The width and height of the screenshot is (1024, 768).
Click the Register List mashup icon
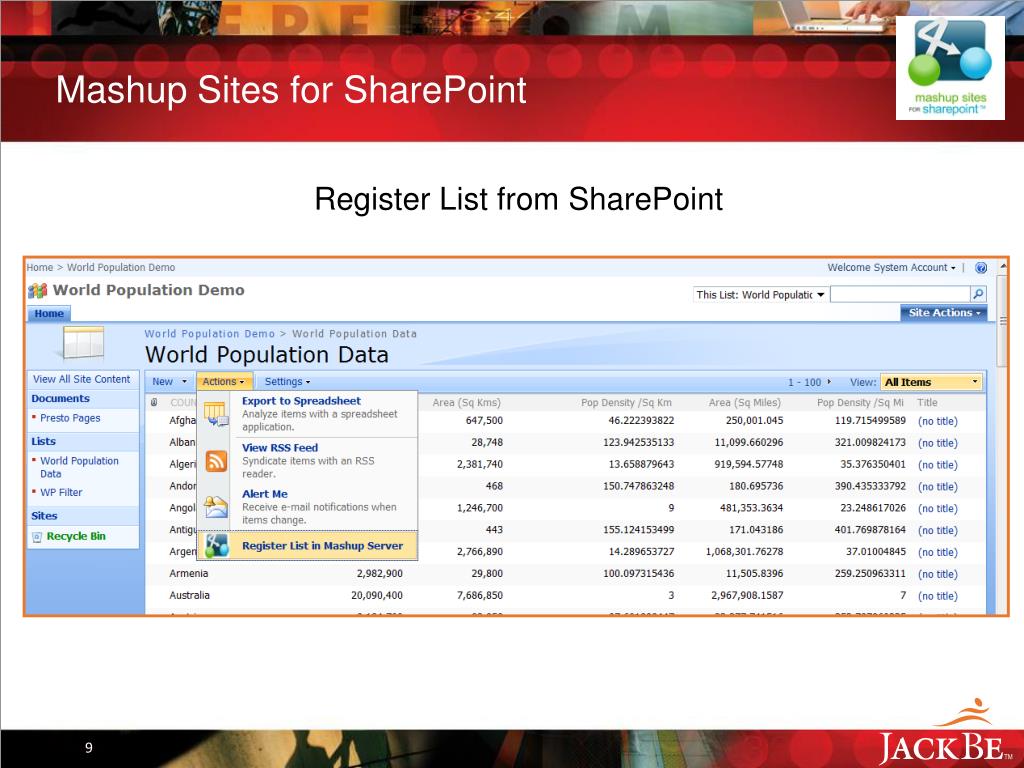click(216, 545)
